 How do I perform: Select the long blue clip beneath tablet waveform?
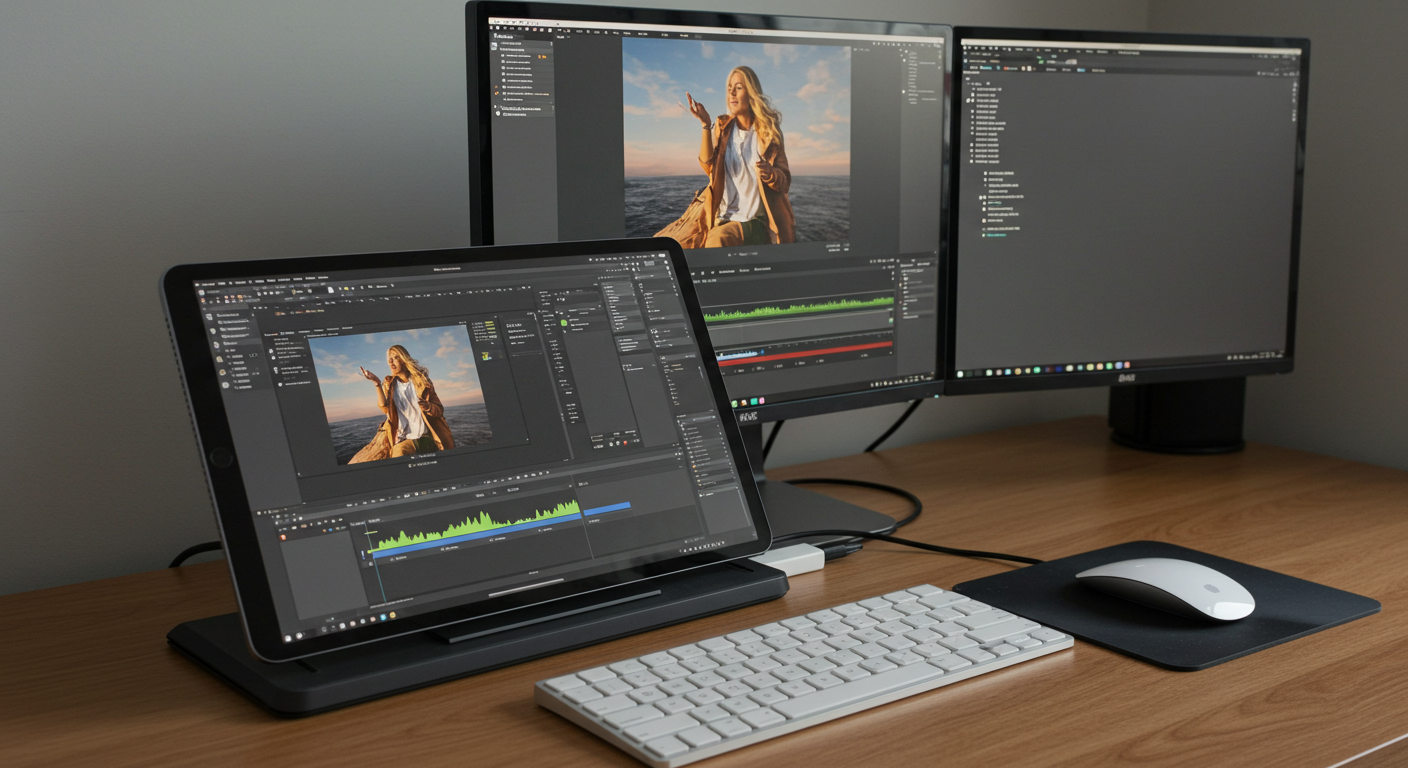click(476, 533)
